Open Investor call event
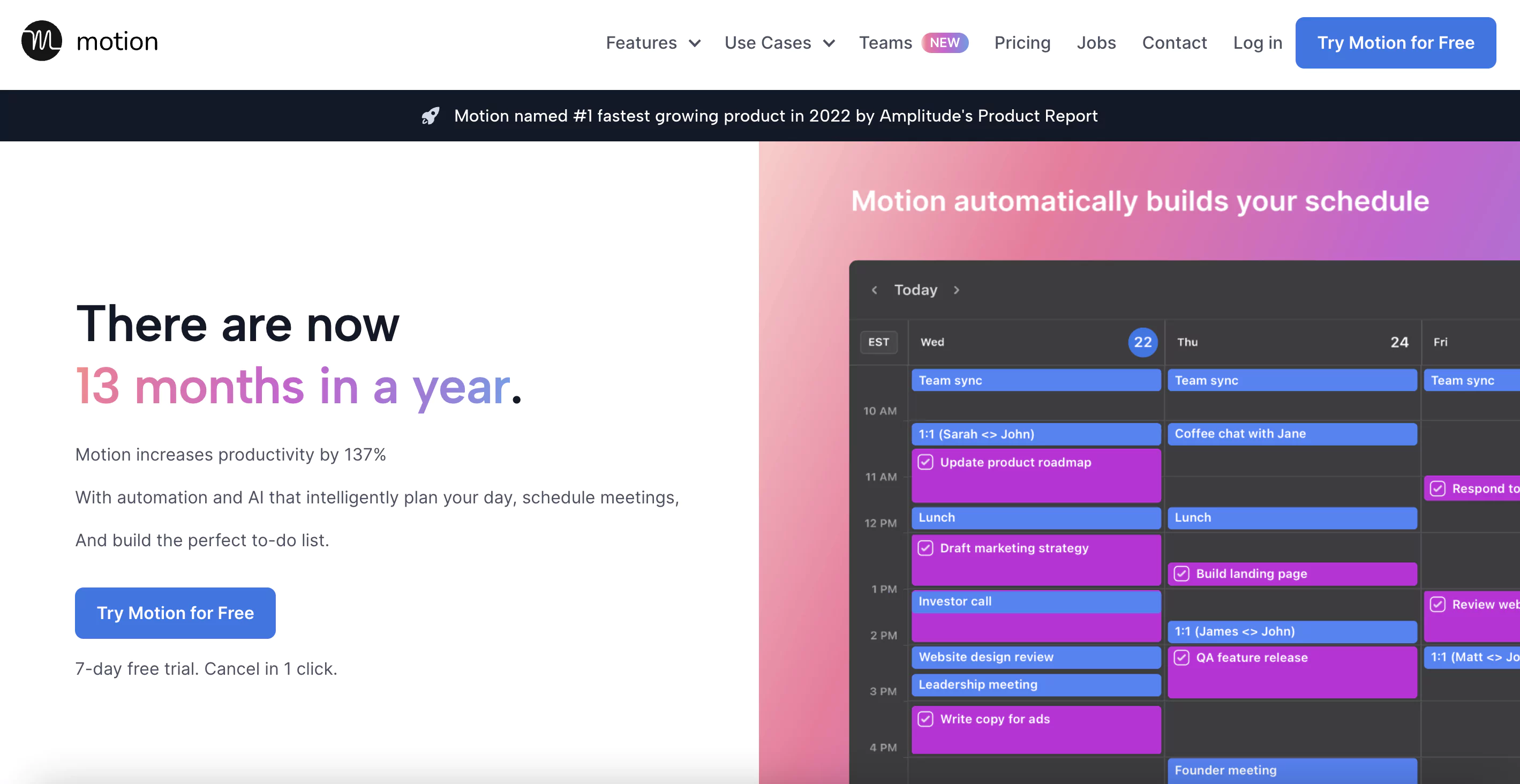The width and height of the screenshot is (1520, 784). tap(1036, 601)
